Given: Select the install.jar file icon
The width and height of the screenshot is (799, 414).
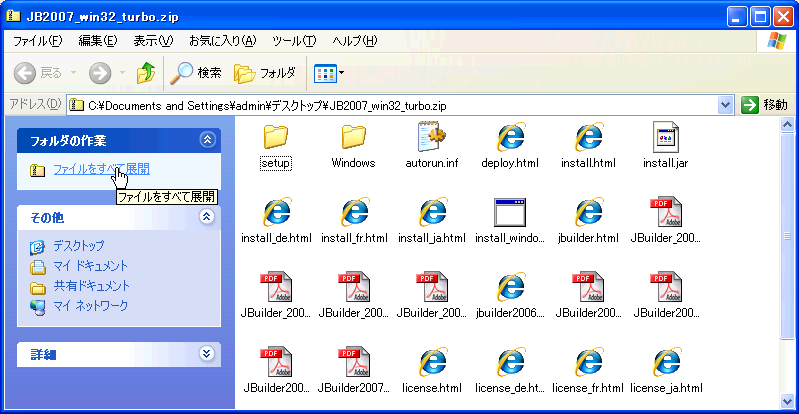Looking at the screenshot, I should point(666,137).
